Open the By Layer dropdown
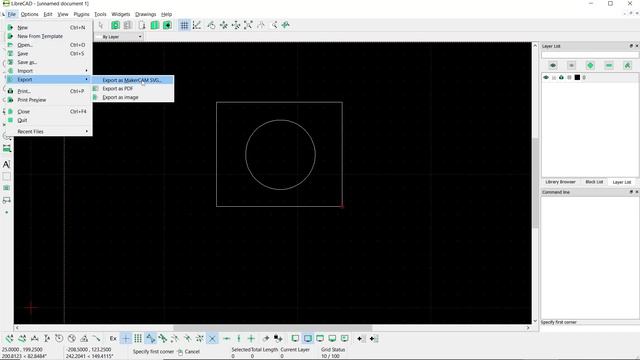The height and width of the screenshot is (360, 640). 119,37
